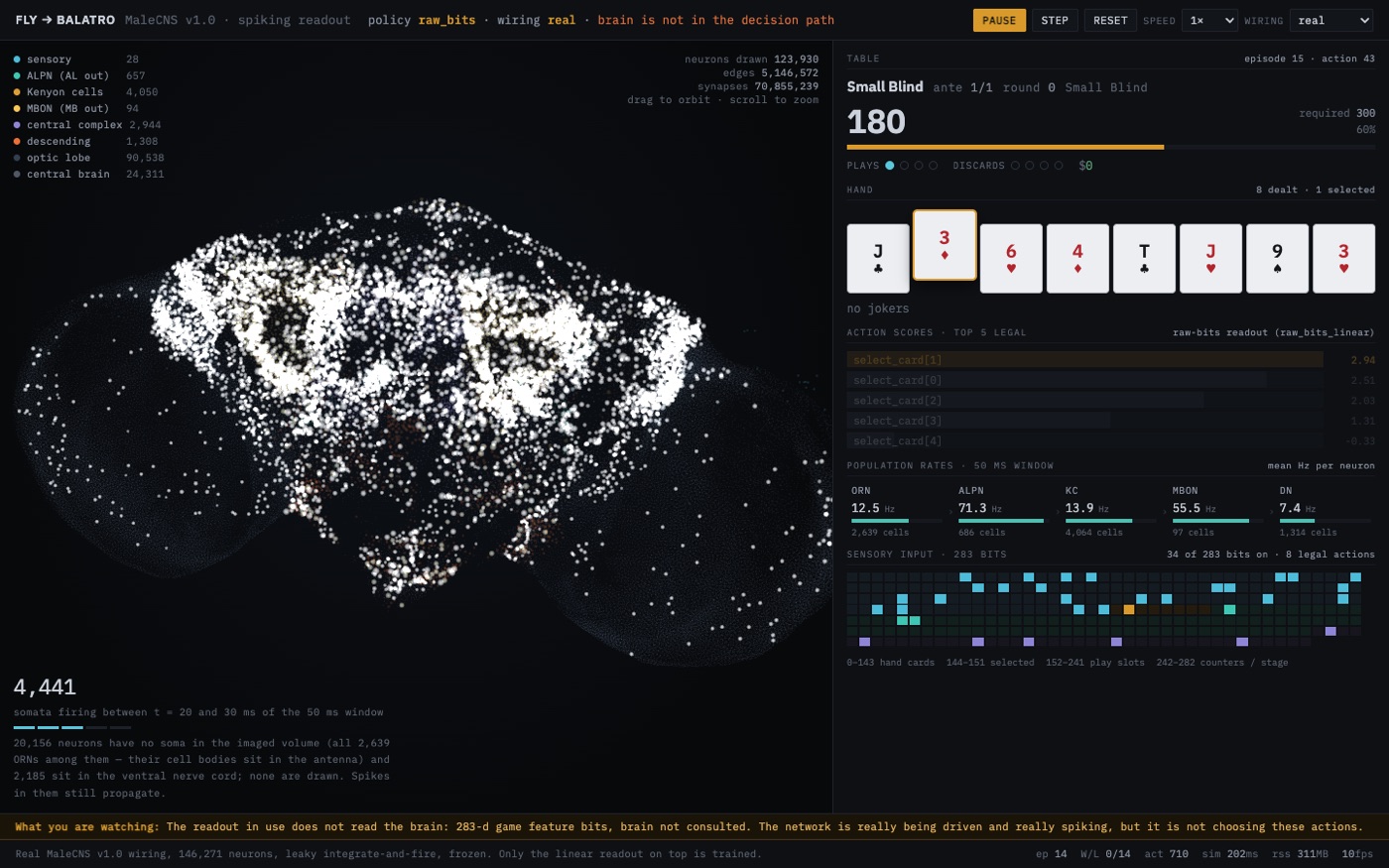
Task: Click the select_card[2] action score row
Action: 1111,401
